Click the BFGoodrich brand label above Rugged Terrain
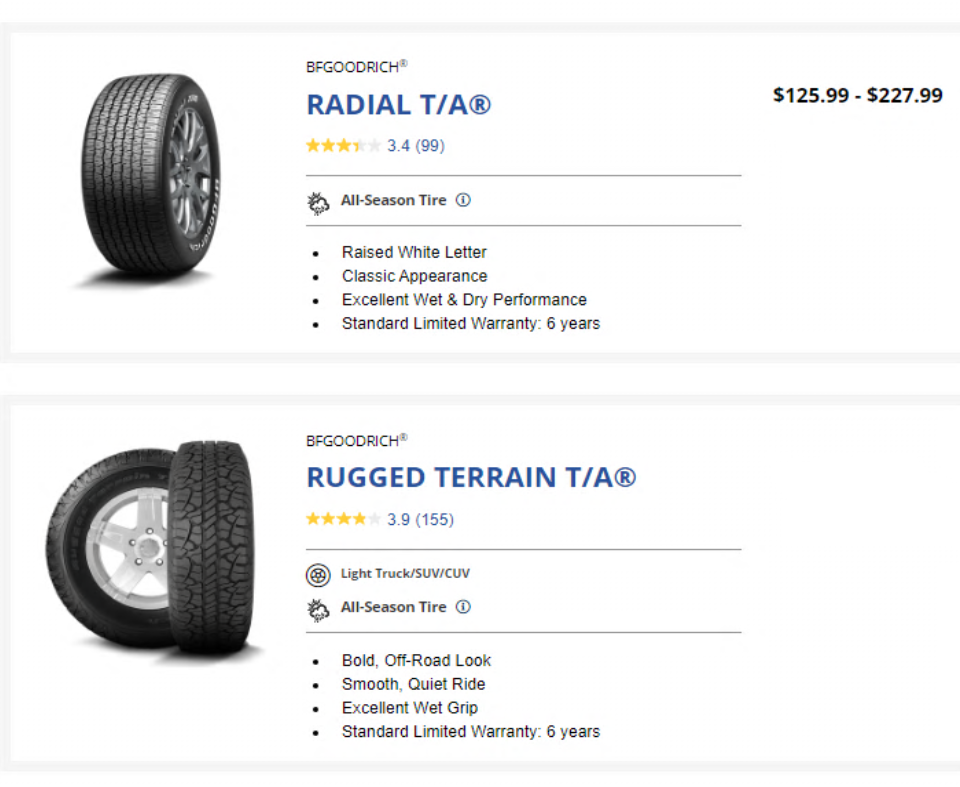Screen dimensions: 960x787 pyautogui.click(x=356, y=440)
